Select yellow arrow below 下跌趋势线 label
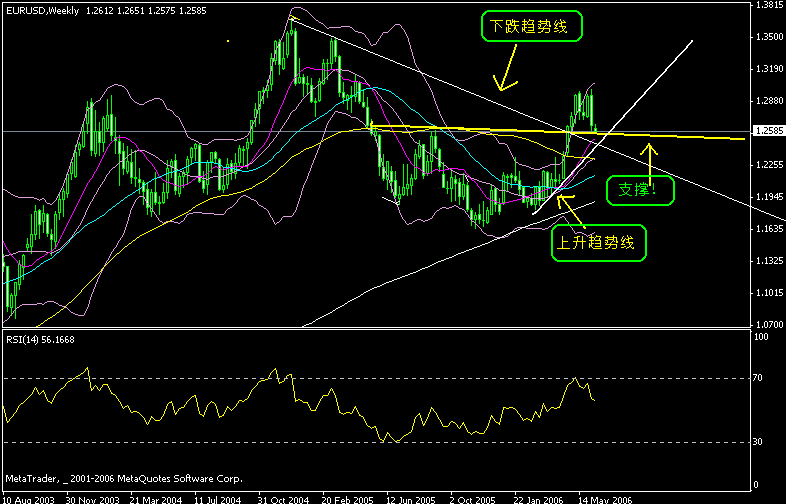The height and width of the screenshot is (504, 786). [507, 68]
